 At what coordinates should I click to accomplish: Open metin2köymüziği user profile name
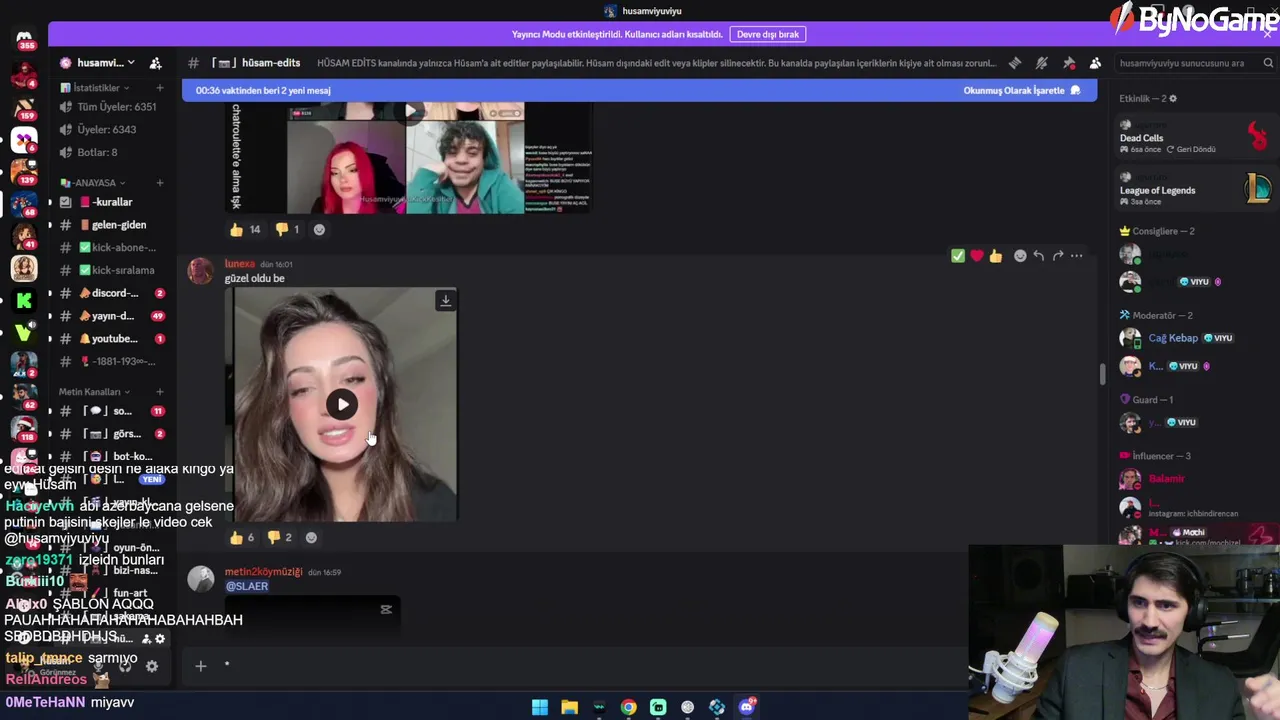click(x=263, y=572)
